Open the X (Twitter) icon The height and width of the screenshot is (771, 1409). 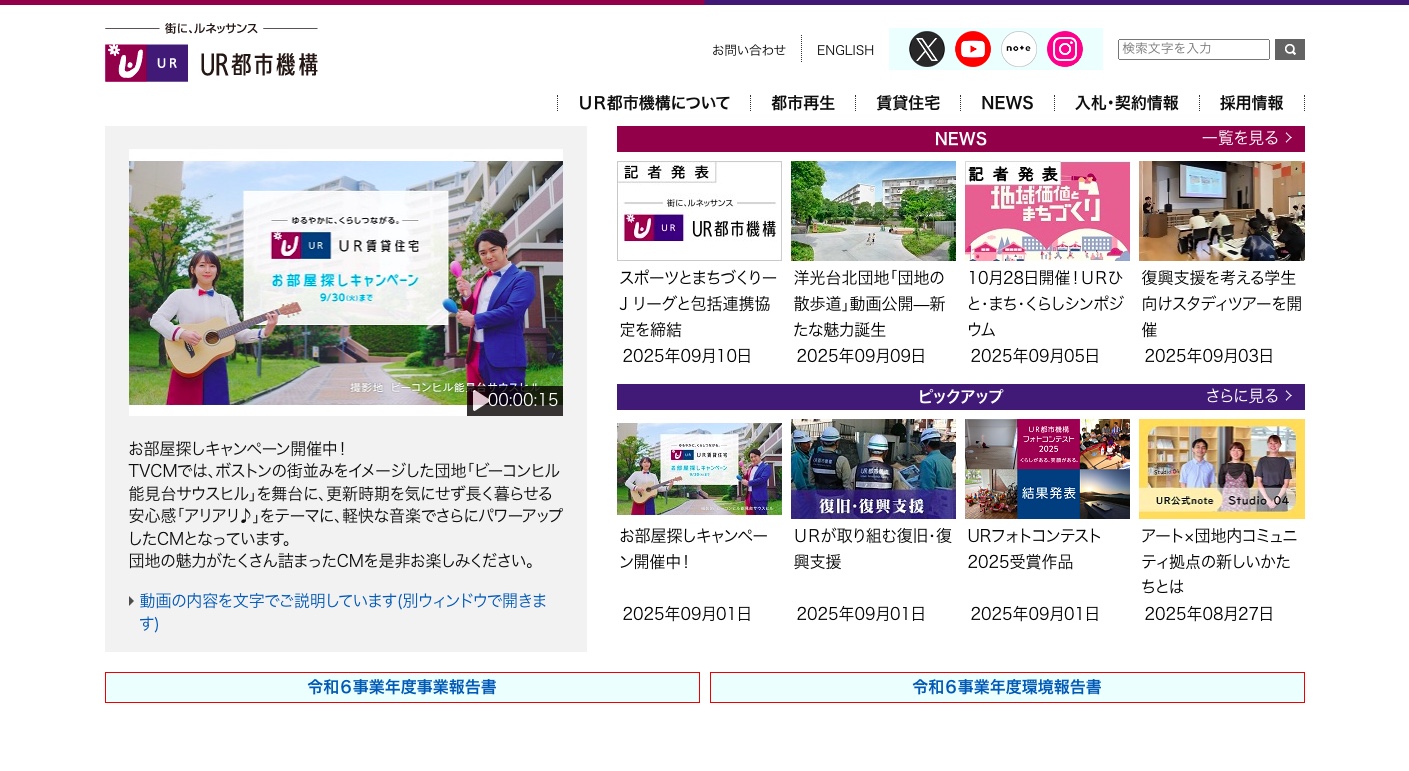[x=926, y=49]
